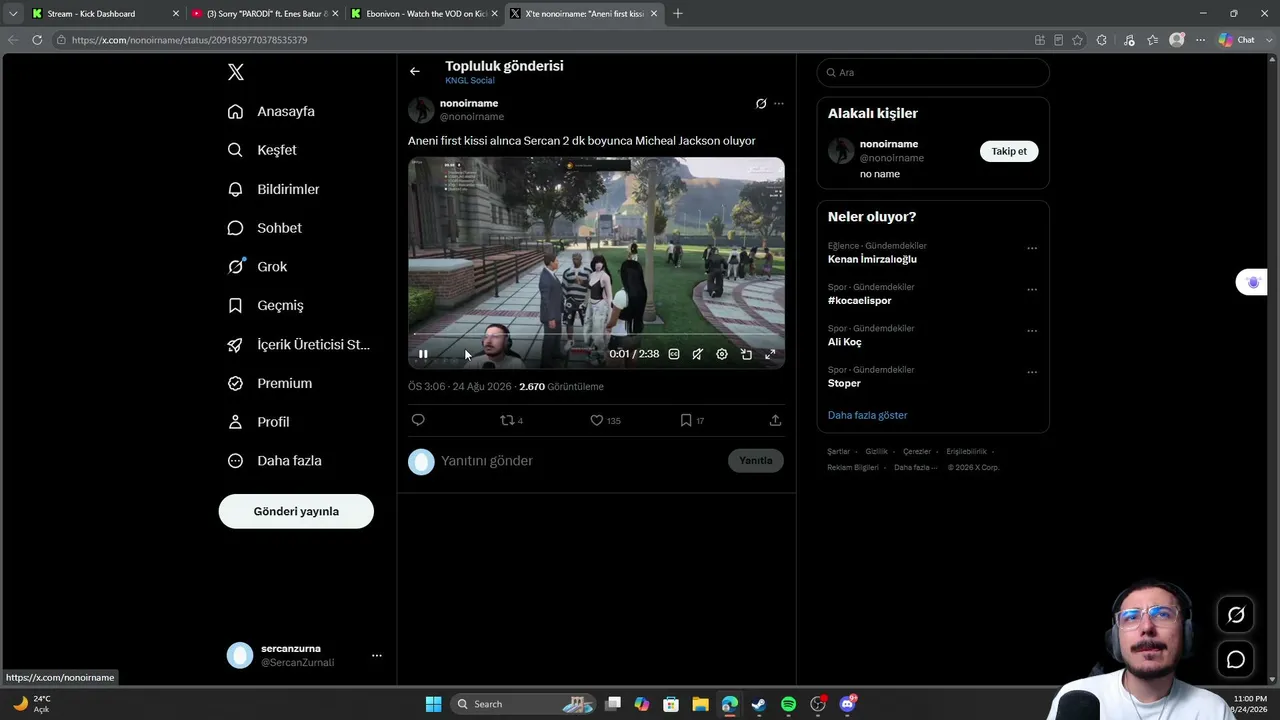Switch to the Ebonivon Kick VOD tab
The width and height of the screenshot is (1280, 720).
pyautogui.click(x=424, y=14)
